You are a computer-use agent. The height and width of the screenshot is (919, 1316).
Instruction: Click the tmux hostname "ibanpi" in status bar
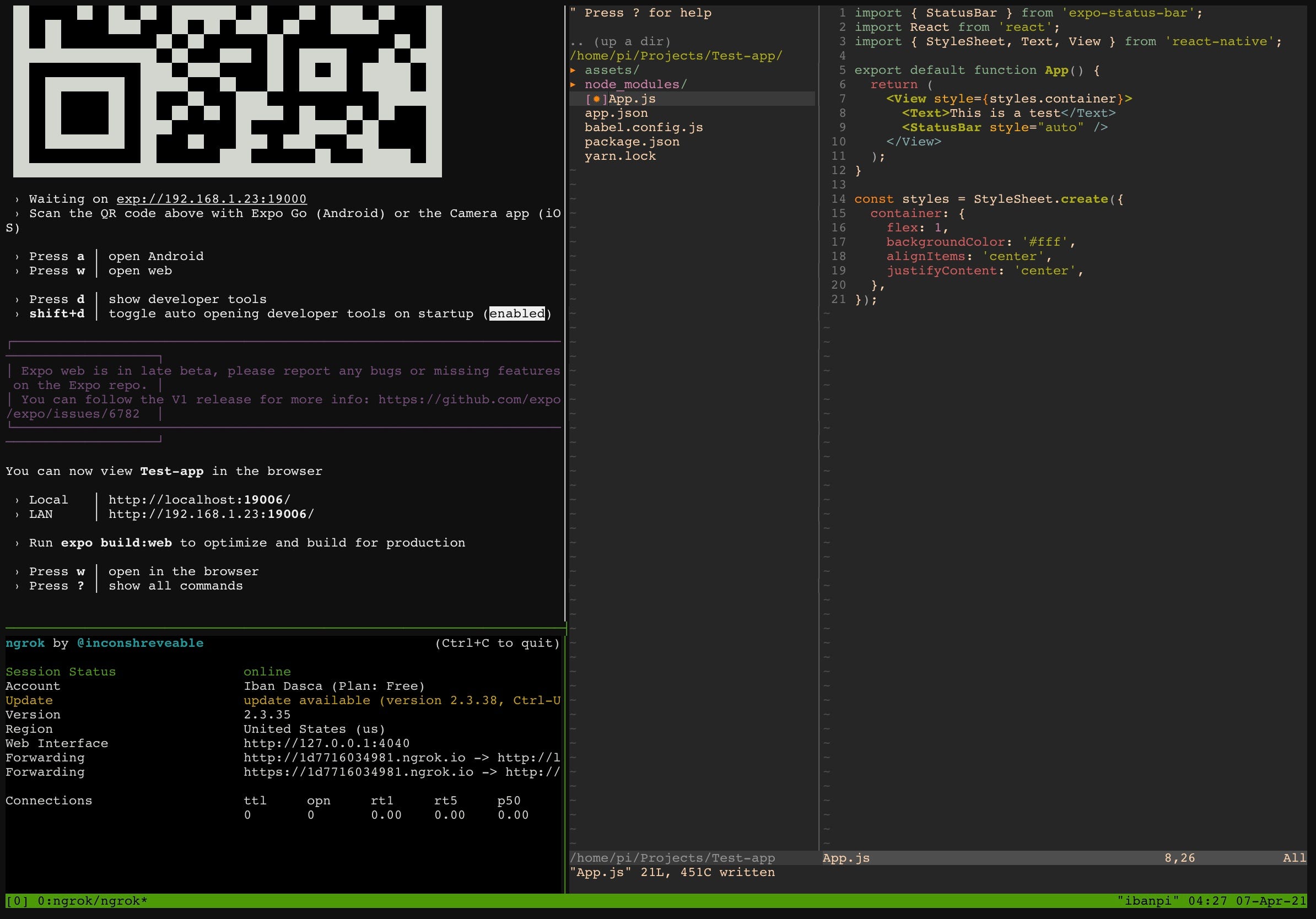point(1148,901)
